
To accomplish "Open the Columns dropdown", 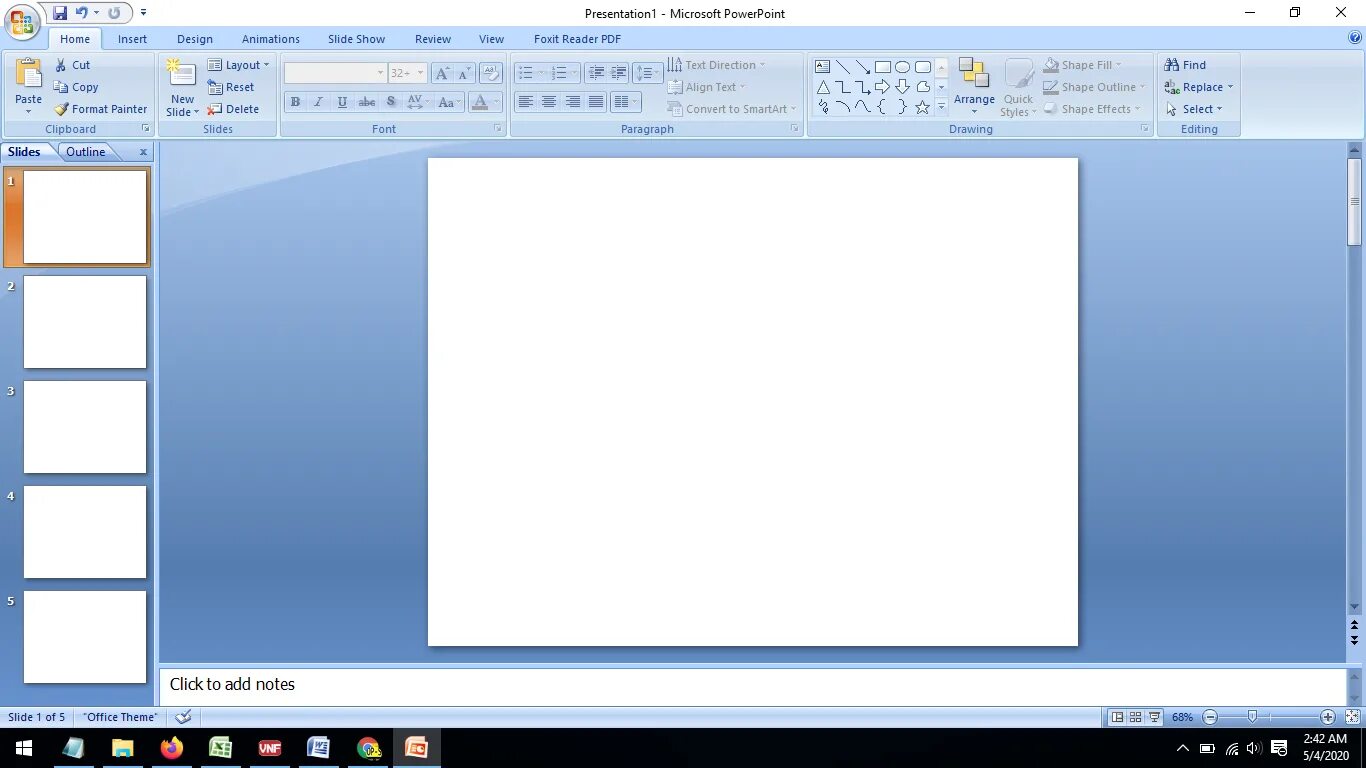I will (626, 102).
